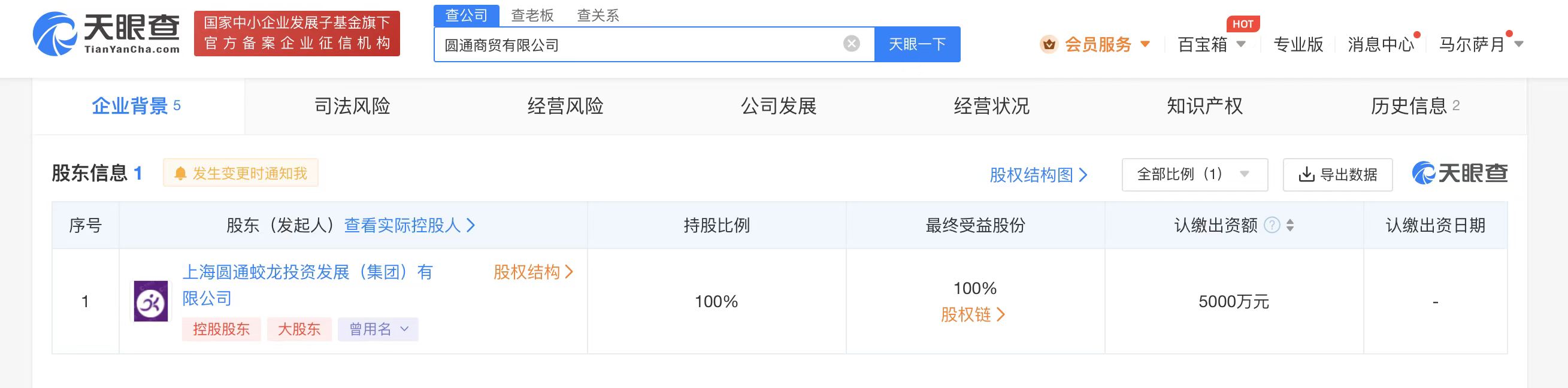The width and height of the screenshot is (1568, 388).
Task: Click the 股东信息 section heading
Action: click(89, 173)
